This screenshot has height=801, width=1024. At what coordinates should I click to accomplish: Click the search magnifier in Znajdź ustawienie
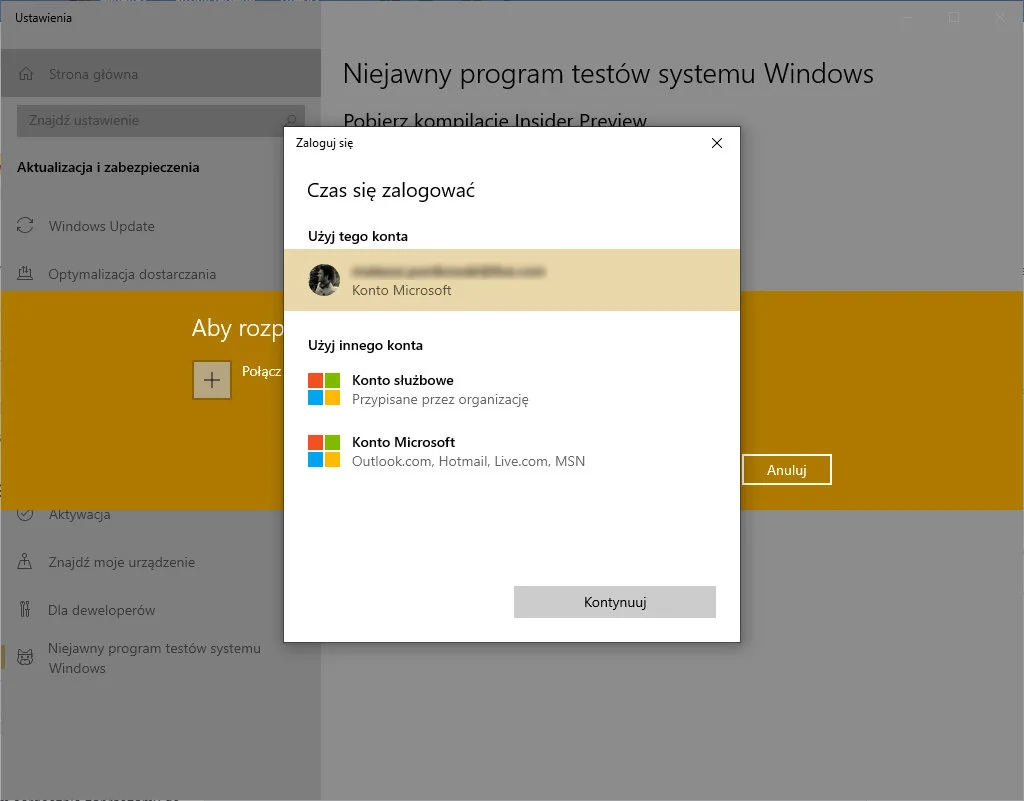click(292, 120)
